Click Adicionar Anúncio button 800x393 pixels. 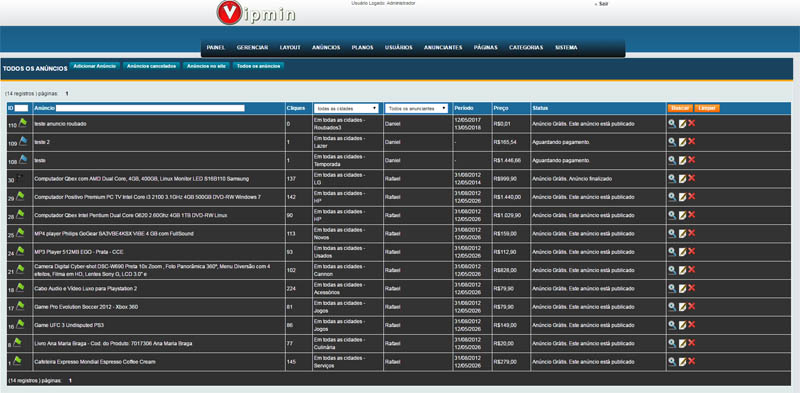[95, 66]
